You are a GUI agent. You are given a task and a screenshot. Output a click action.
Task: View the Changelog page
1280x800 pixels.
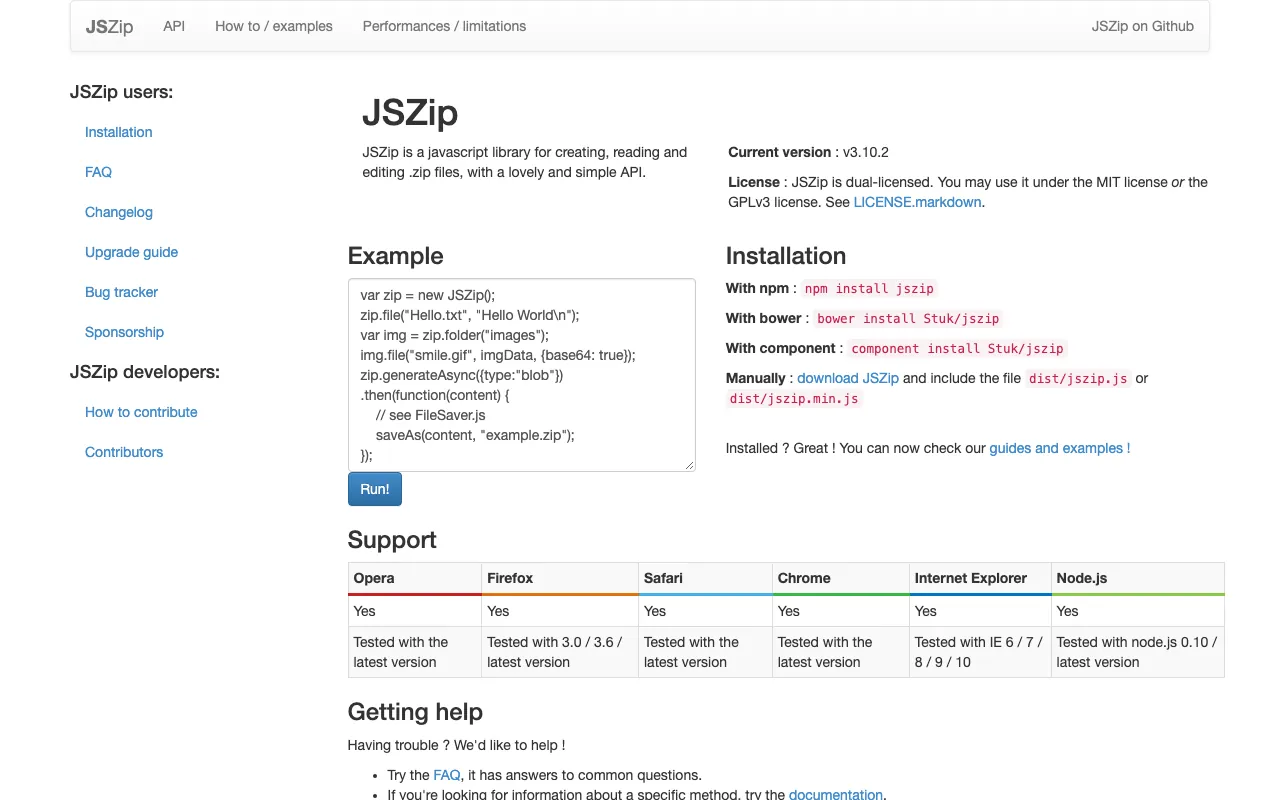(119, 212)
